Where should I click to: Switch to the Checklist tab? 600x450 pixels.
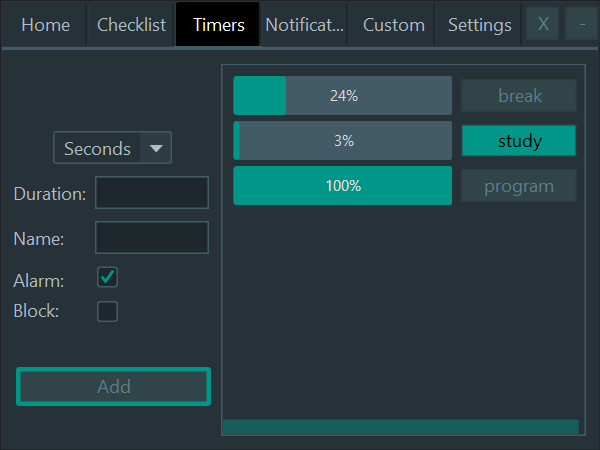131,25
